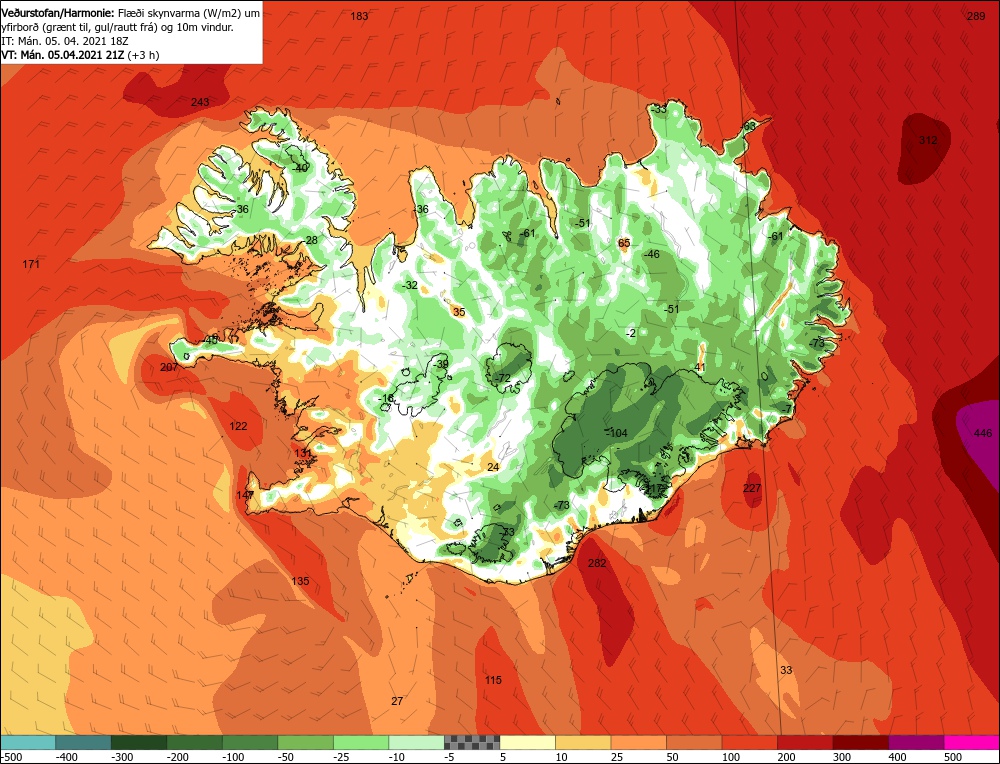Click the -2 value in eastern interior
This screenshot has height=764, width=1000.
tap(631, 334)
